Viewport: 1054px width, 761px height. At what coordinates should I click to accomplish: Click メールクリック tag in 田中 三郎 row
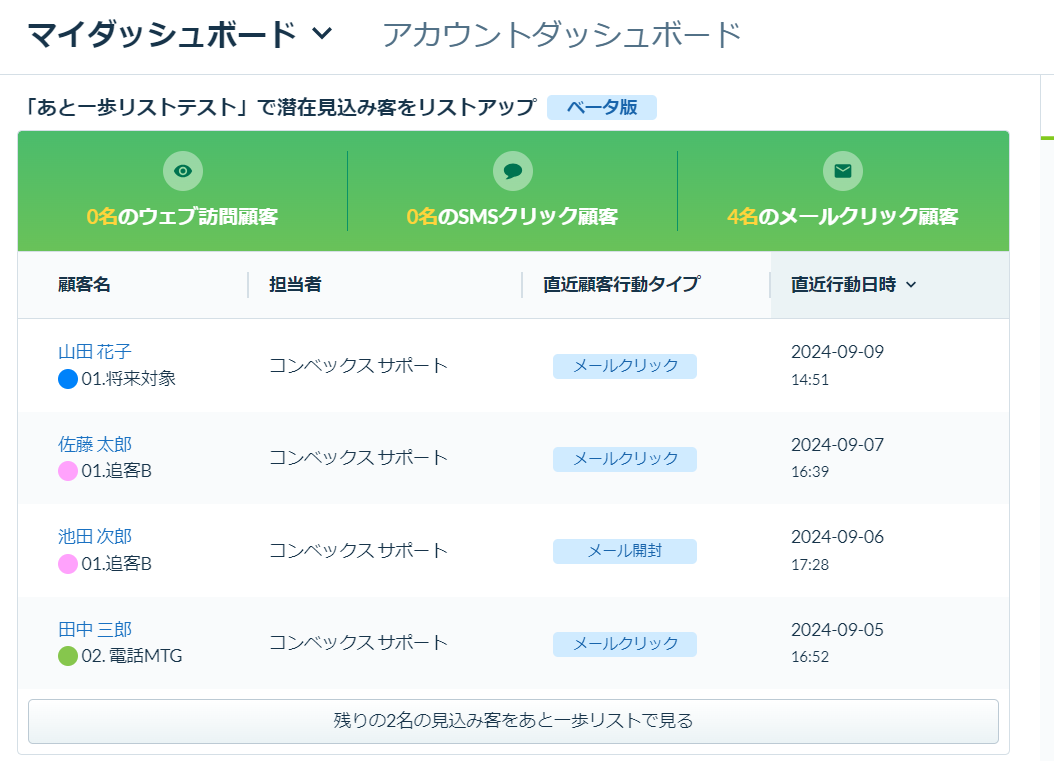click(x=625, y=644)
